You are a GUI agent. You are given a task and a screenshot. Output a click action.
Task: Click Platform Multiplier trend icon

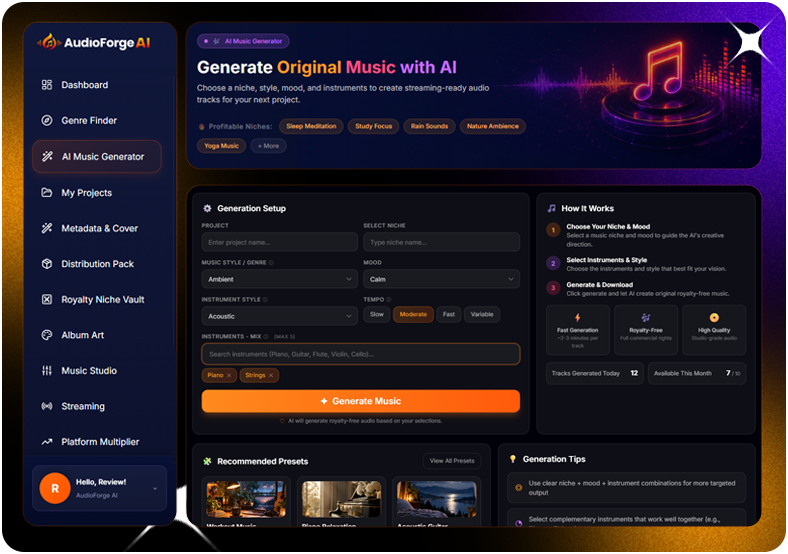pyautogui.click(x=47, y=442)
